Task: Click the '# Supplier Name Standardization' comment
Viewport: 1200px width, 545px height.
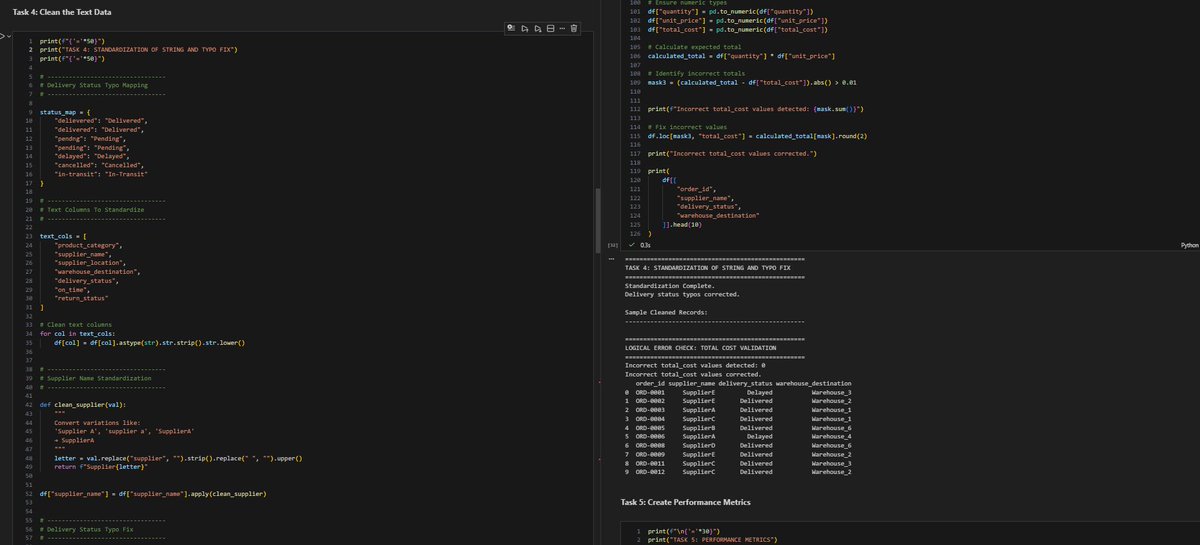Action: click(x=95, y=379)
